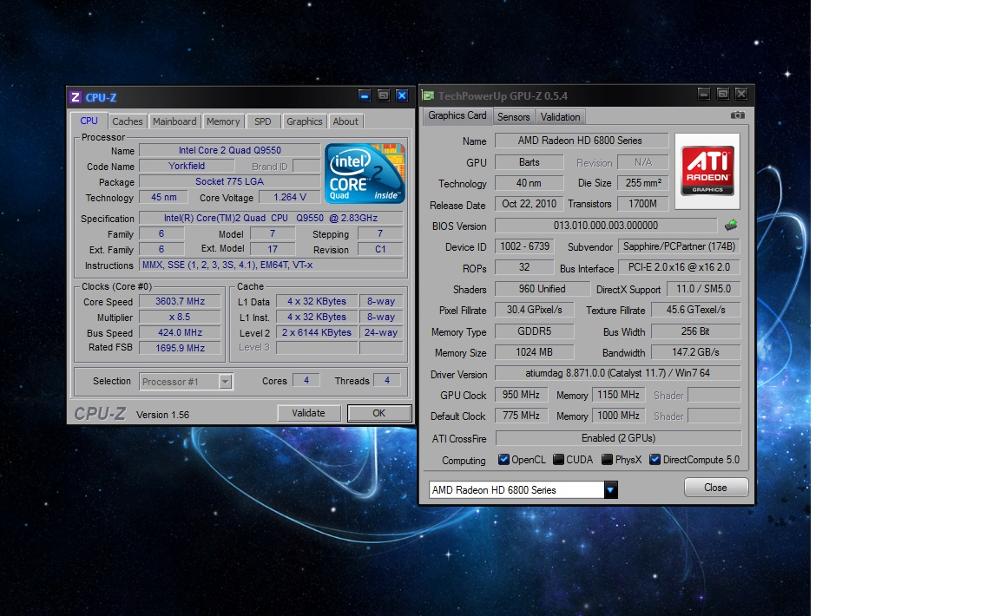
Task: Click the Validate button in CPU-Z
Action: [x=309, y=413]
